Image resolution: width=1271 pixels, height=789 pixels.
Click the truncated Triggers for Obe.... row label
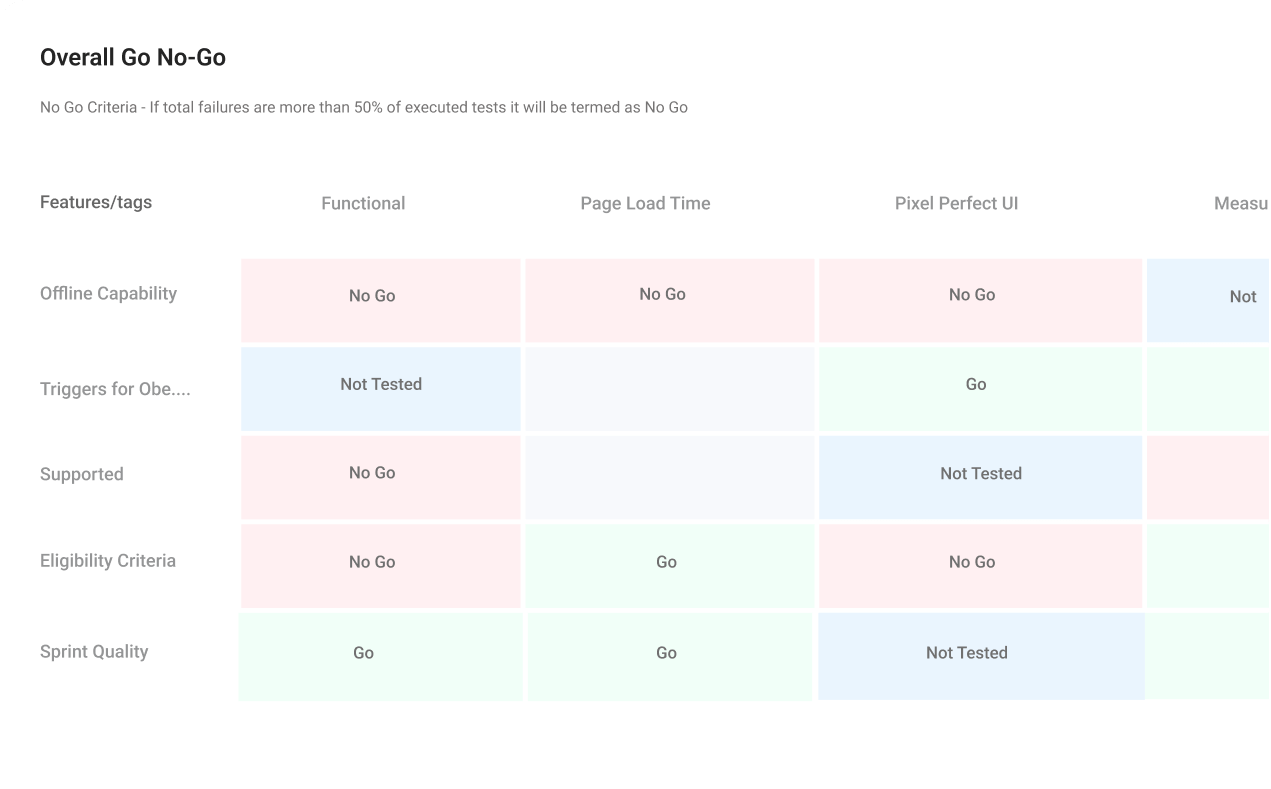pyautogui.click(x=115, y=389)
